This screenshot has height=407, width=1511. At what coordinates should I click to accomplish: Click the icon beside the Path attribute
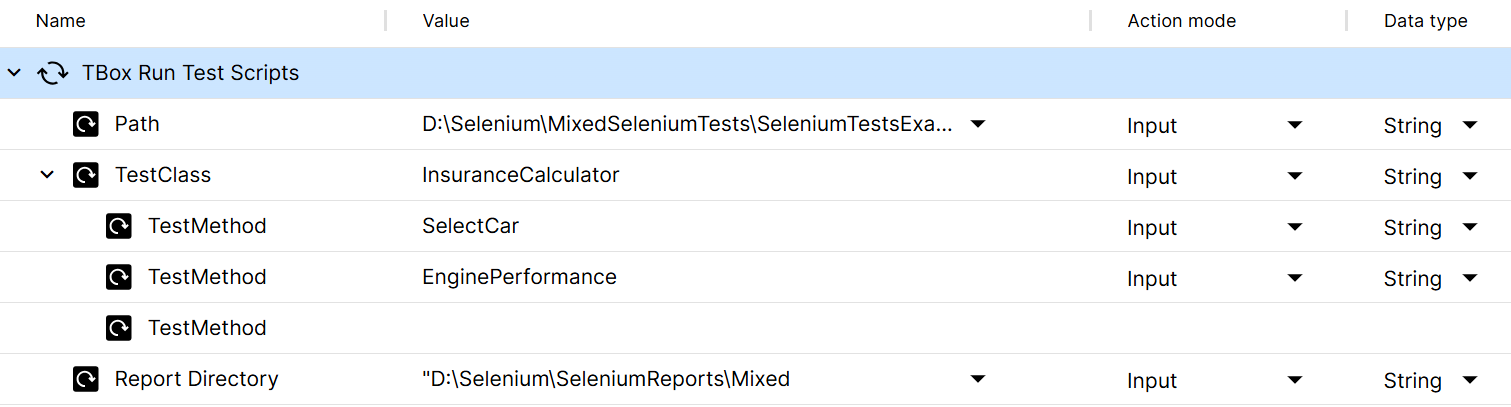86,124
